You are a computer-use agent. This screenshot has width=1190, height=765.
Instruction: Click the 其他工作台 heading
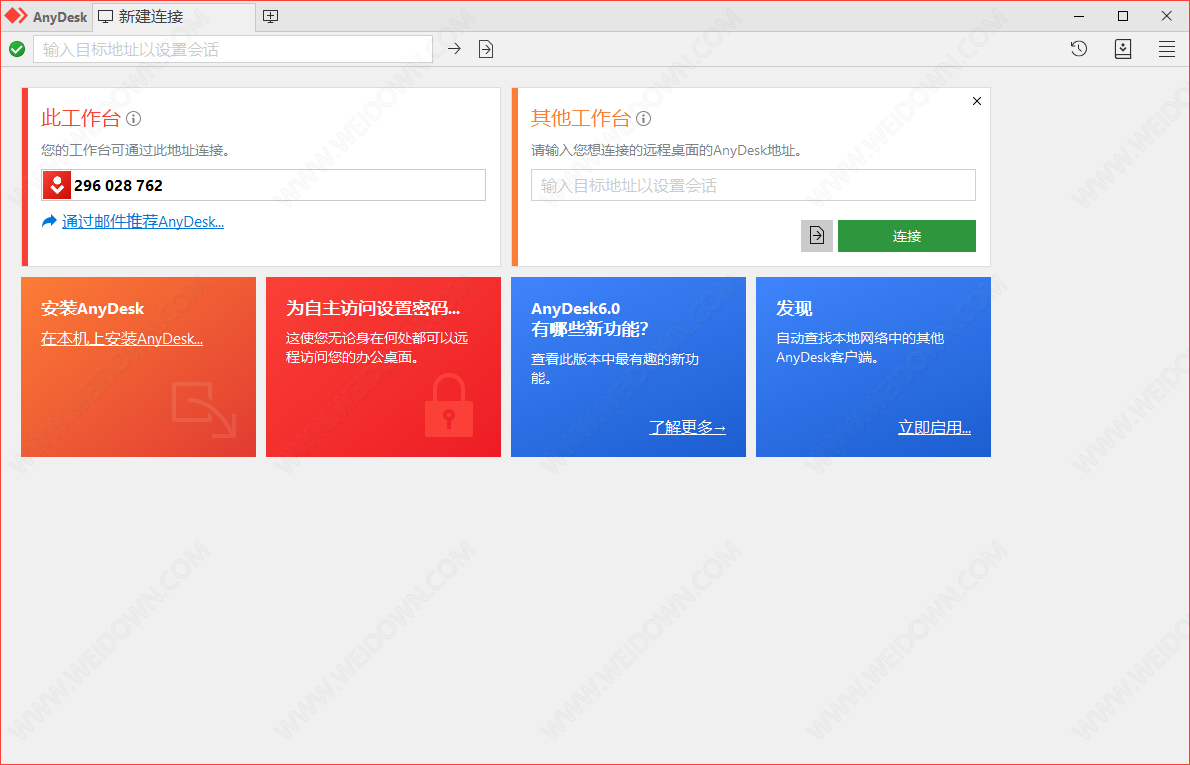[581, 118]
